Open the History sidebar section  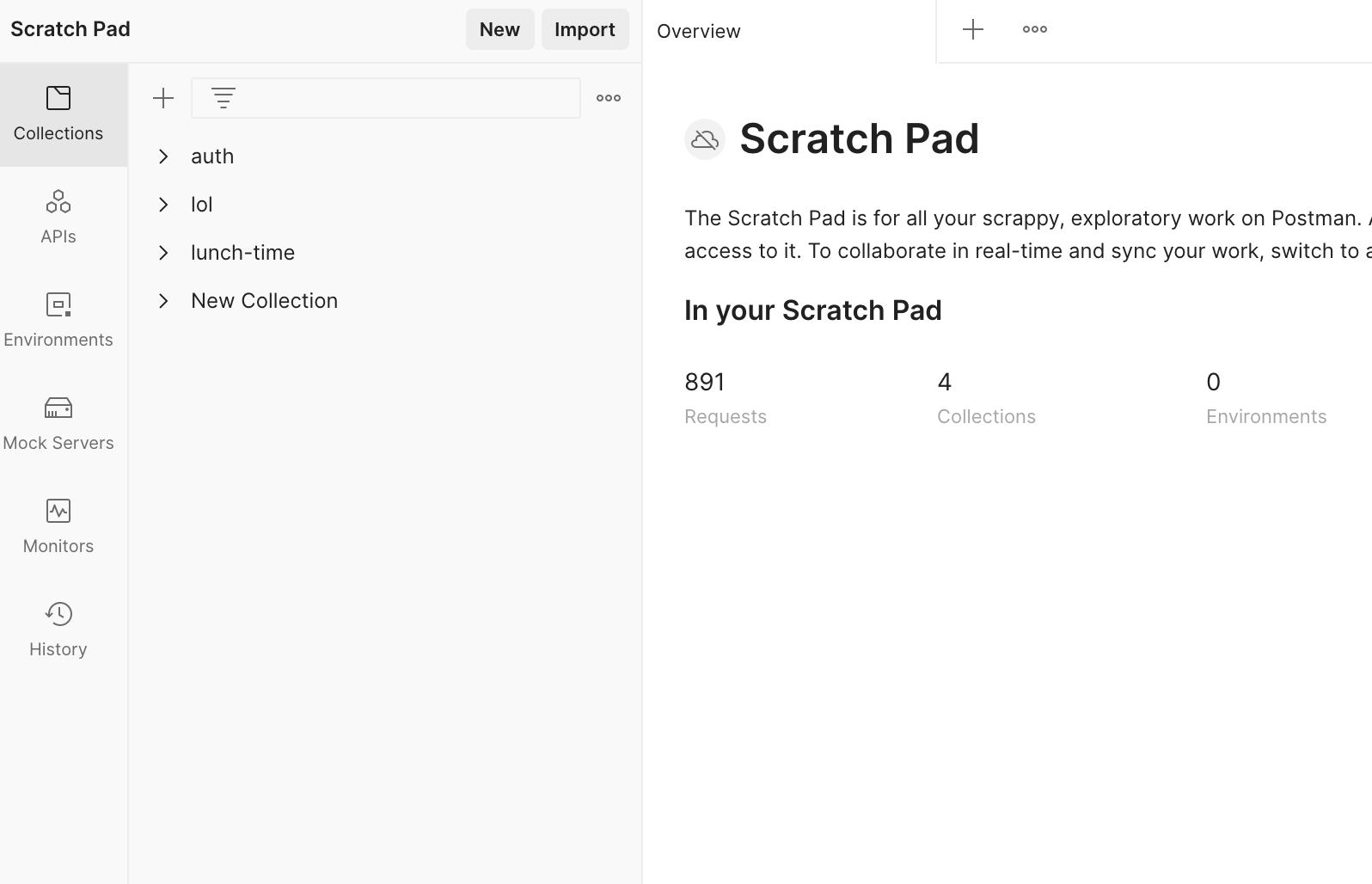(58, 630)
